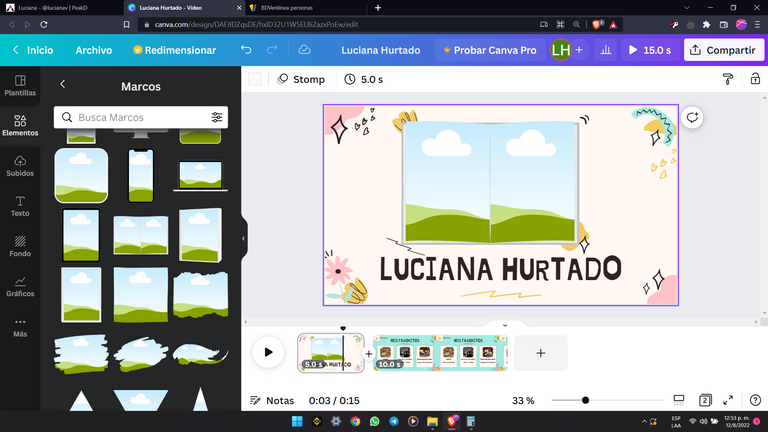Collapse the side panel with the arrow handle

tap(243, 239)
